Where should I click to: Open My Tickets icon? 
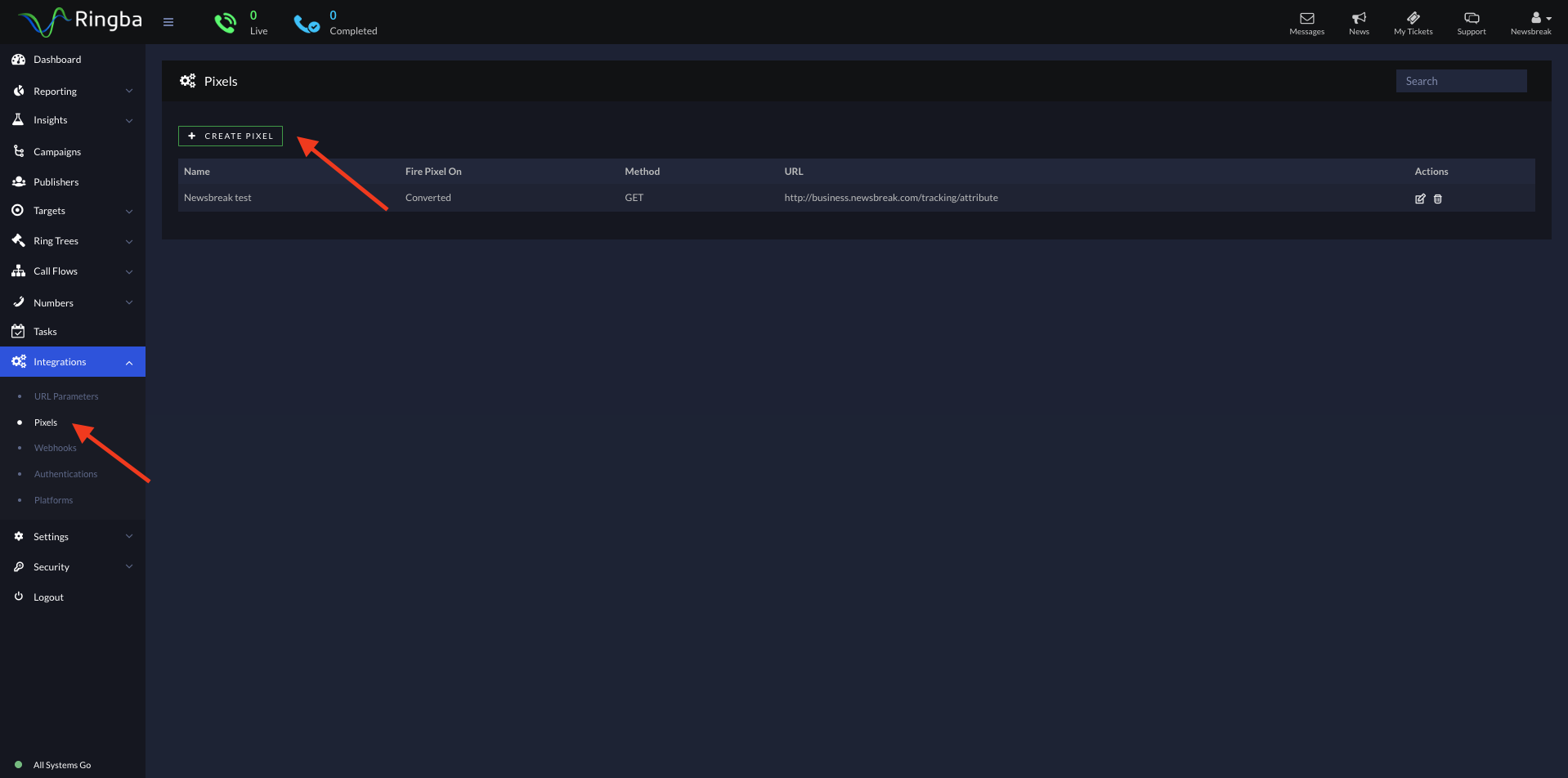click(1413, 18)
